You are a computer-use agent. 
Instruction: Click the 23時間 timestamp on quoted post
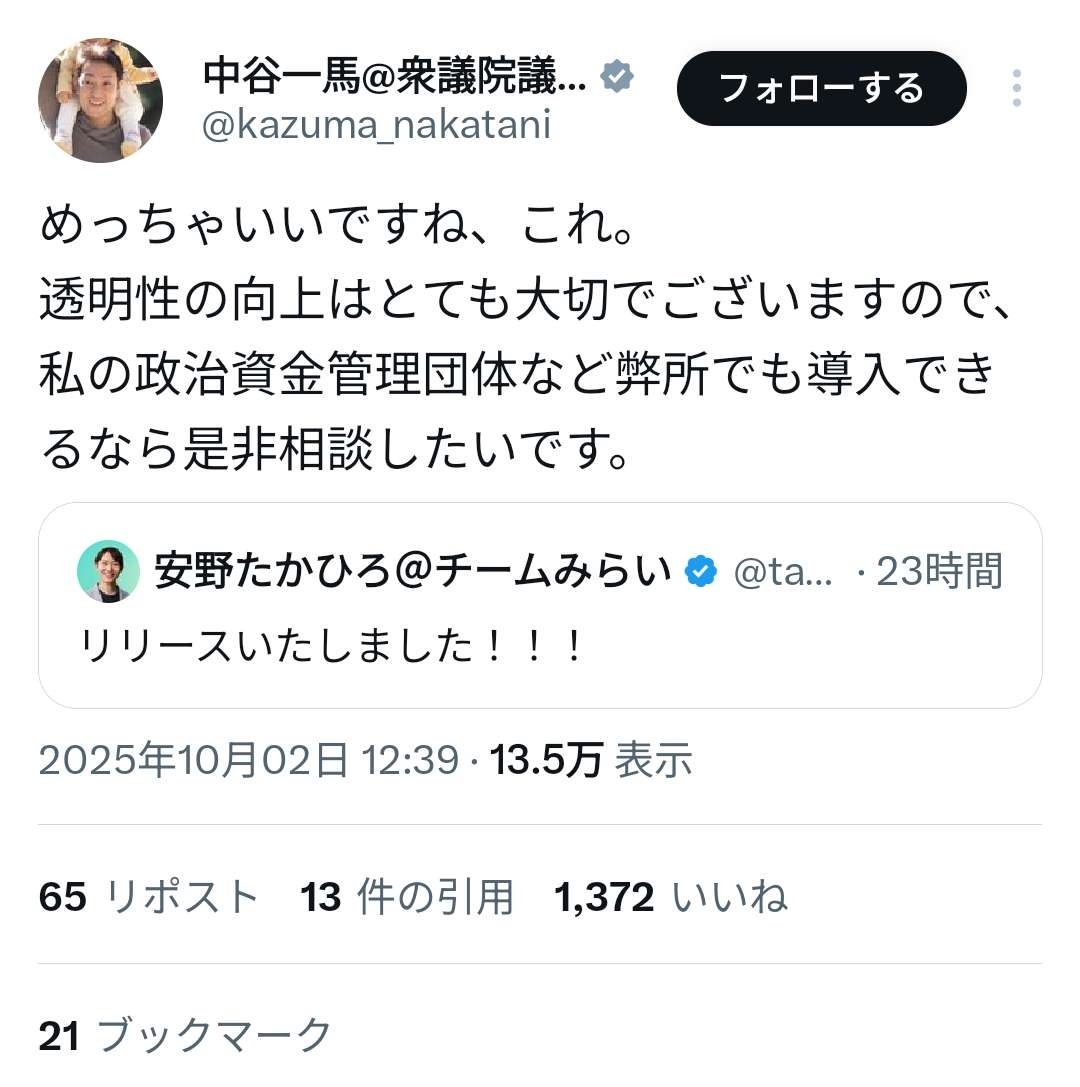pos(938,571)
